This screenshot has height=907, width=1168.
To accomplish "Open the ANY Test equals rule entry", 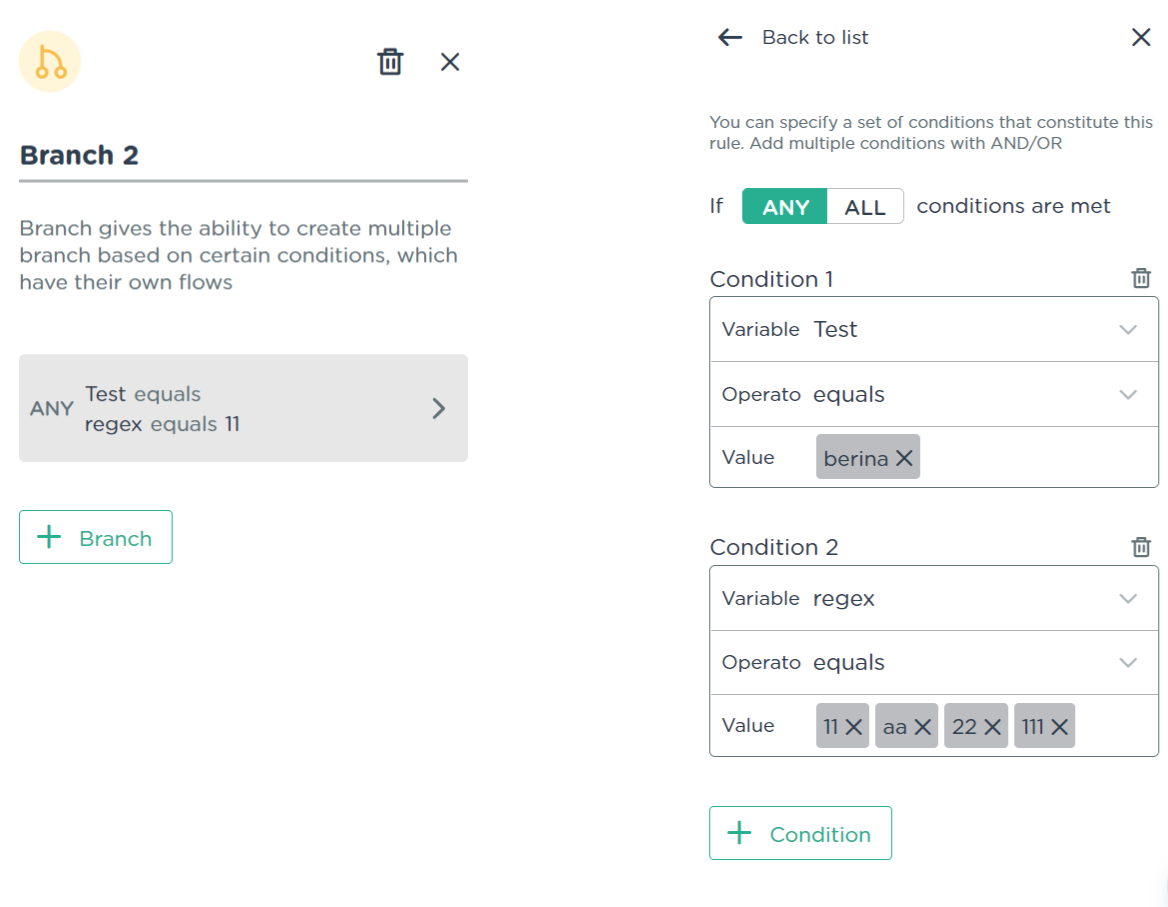I will point(243,408).
